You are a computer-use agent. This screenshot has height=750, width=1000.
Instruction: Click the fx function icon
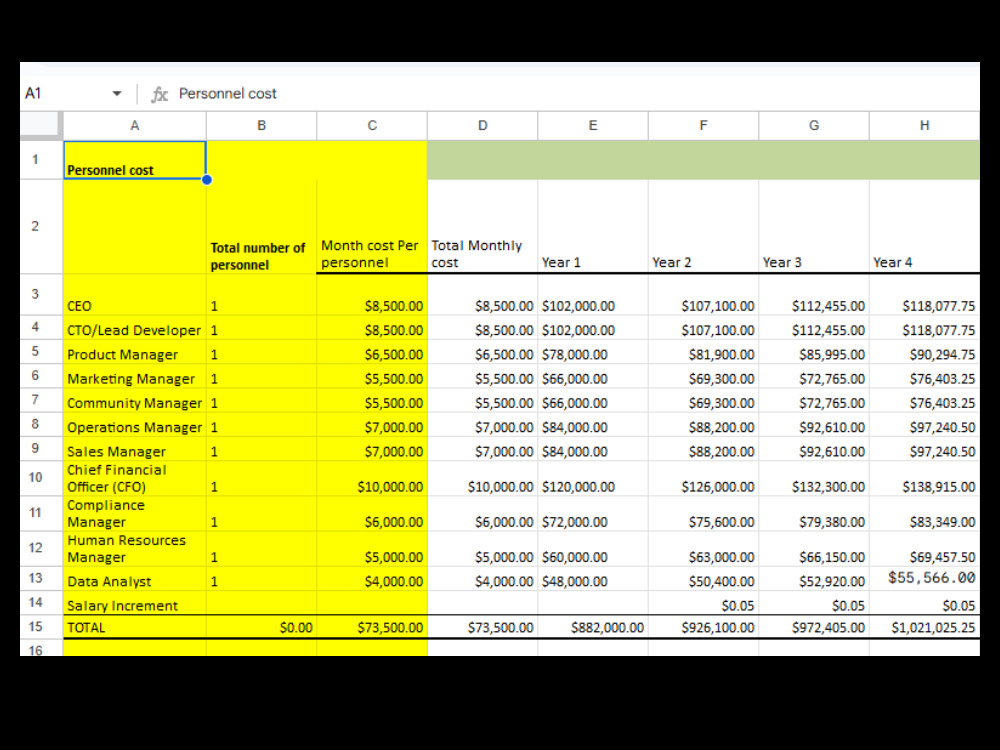(x=159, y=94)
